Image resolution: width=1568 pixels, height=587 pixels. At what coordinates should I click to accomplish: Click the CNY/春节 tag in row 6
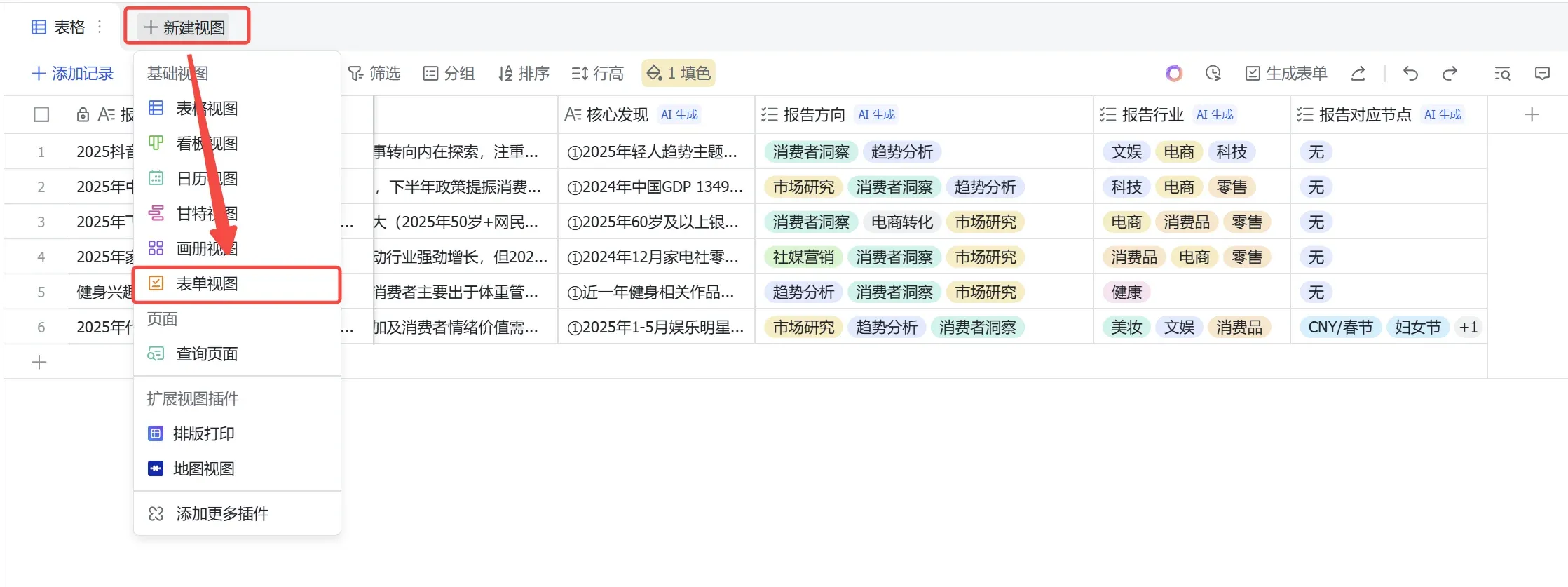(1340, 327)
